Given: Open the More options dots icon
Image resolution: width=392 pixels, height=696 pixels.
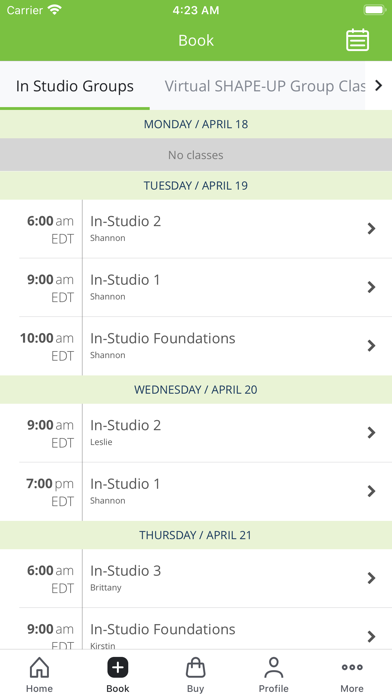Looking at the screenshot, I should (352, 667).
